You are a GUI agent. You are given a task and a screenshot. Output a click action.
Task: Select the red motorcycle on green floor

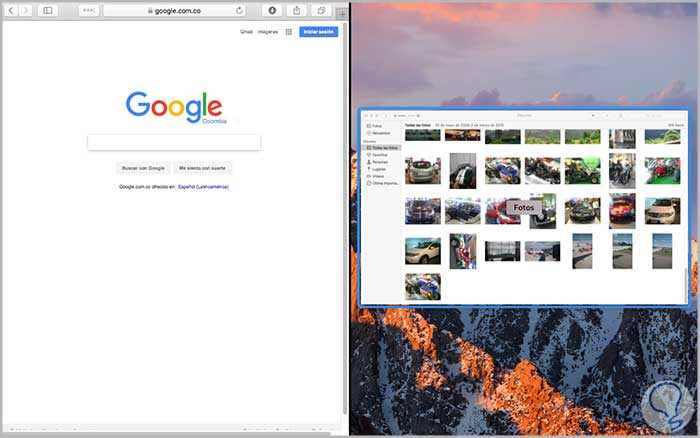pos(662,171)
